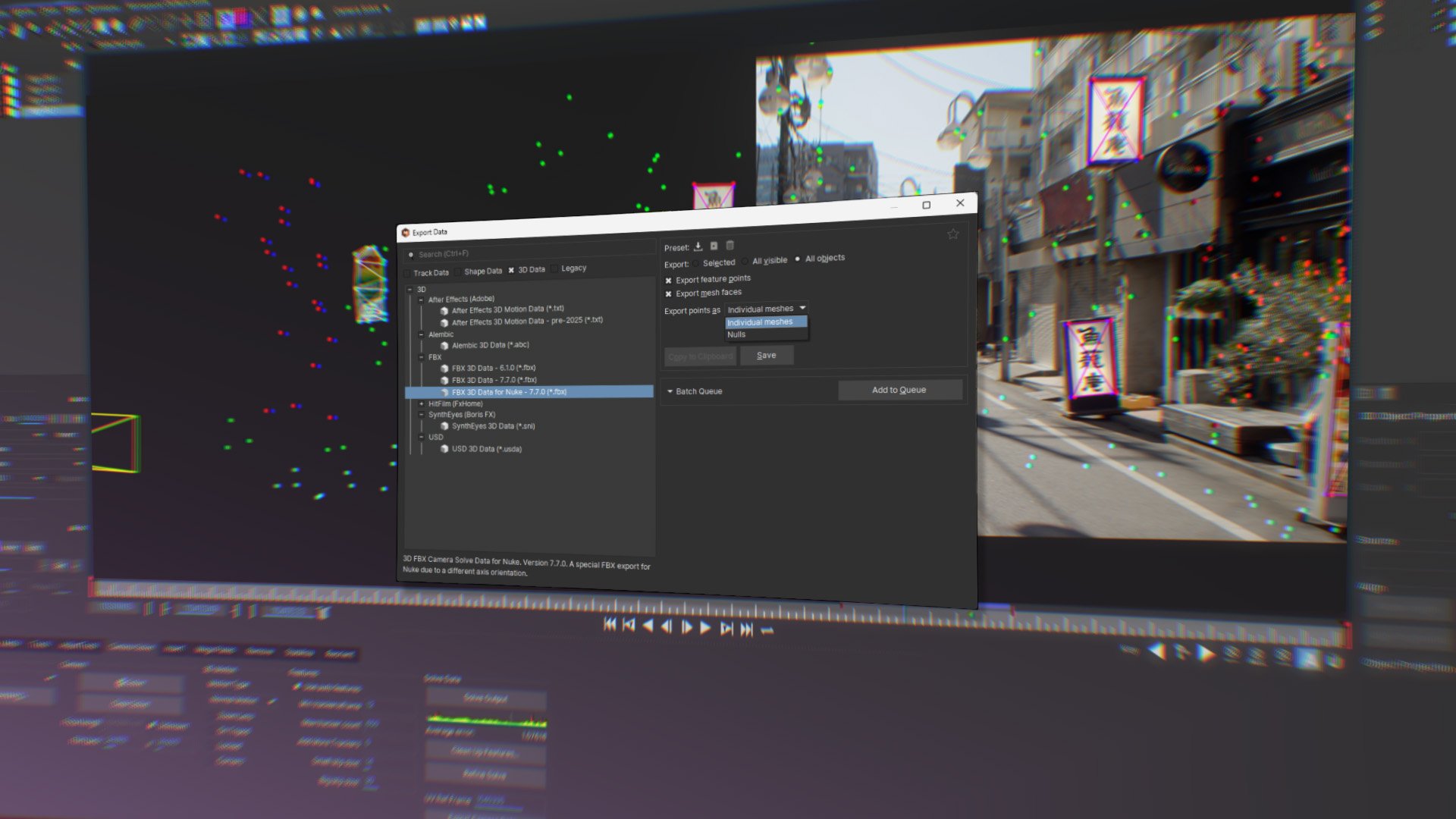Click the preset import arrow icon
The image size is (1456, 819).
[698, 246]
